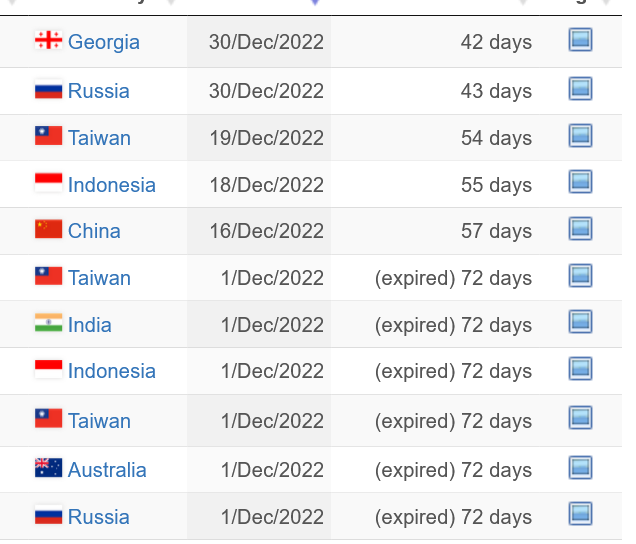View the screenshot icon in China row
Image resolution: width=636 pixels, height=544 pixels.
pos(580,229)
